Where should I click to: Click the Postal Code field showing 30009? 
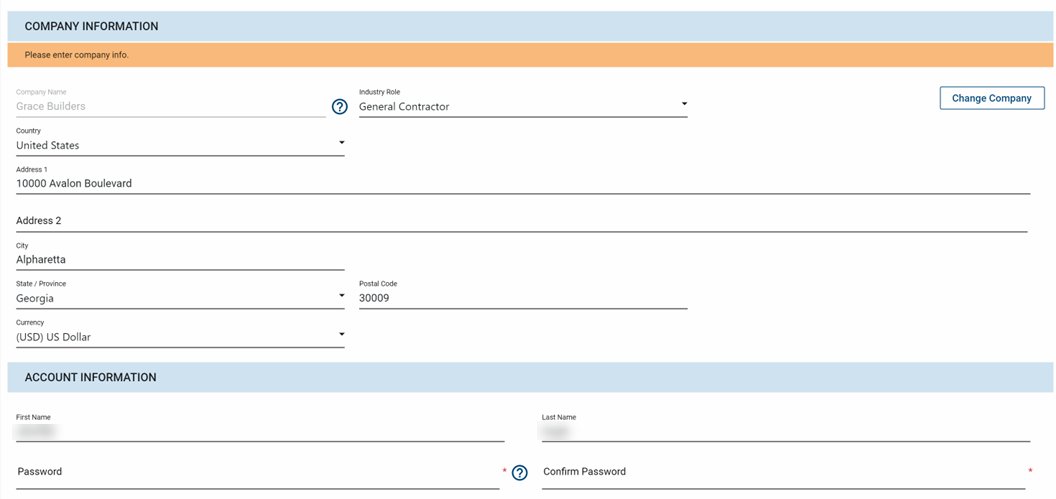point(522,298)
